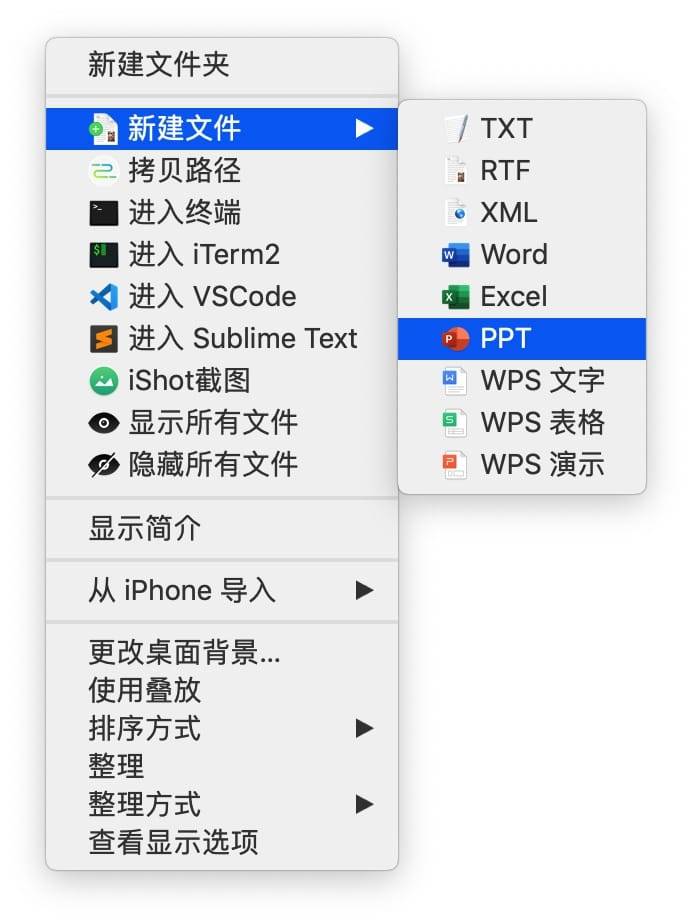Click the iShot截图 green icon
The width and height of the screenshot is (692, 924).
click(104, 381)
